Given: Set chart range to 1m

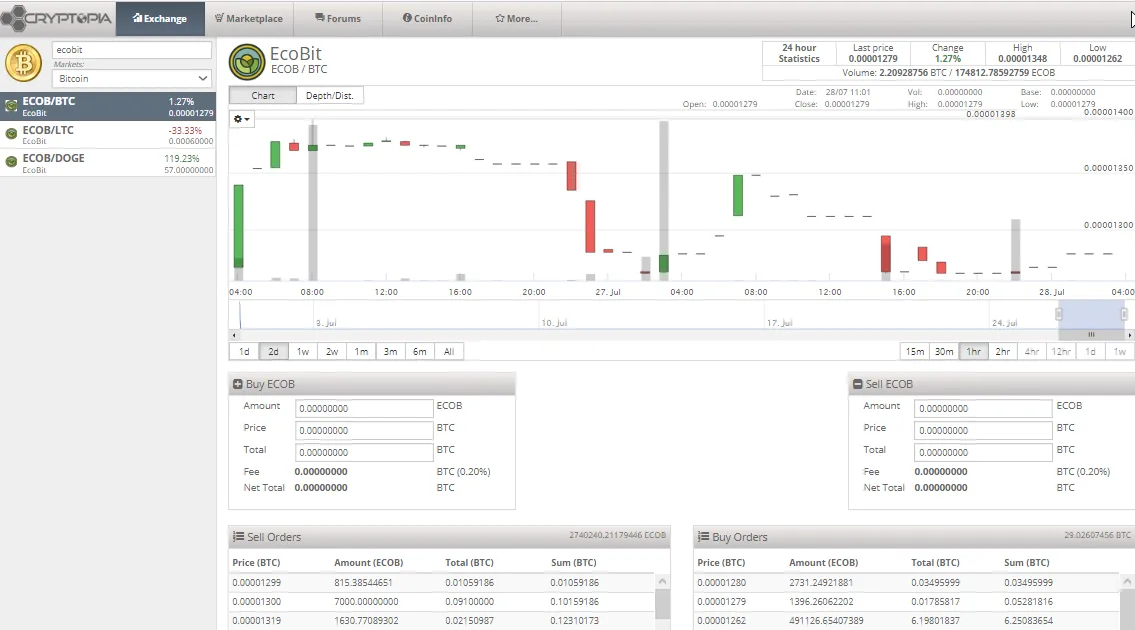Looking at the screenshot, I should coord(361,351).
